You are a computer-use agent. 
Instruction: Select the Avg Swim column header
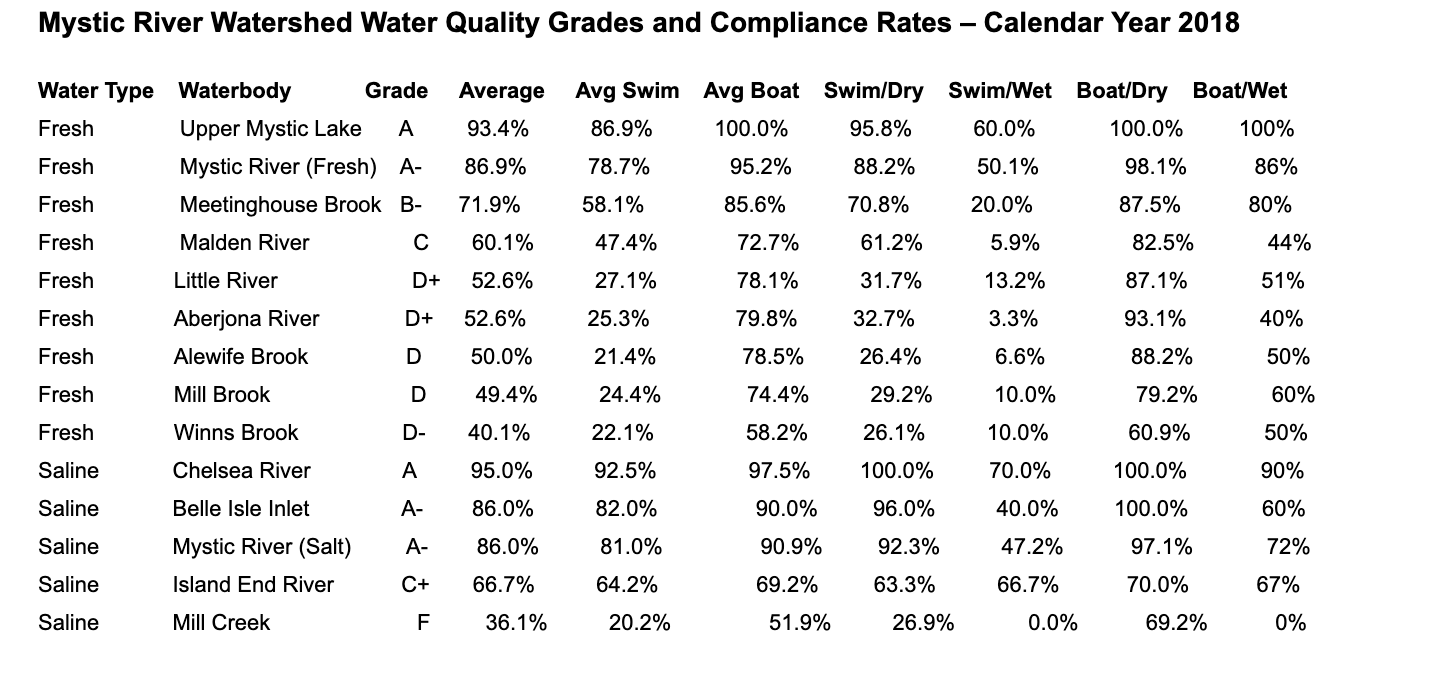[627, 91]
